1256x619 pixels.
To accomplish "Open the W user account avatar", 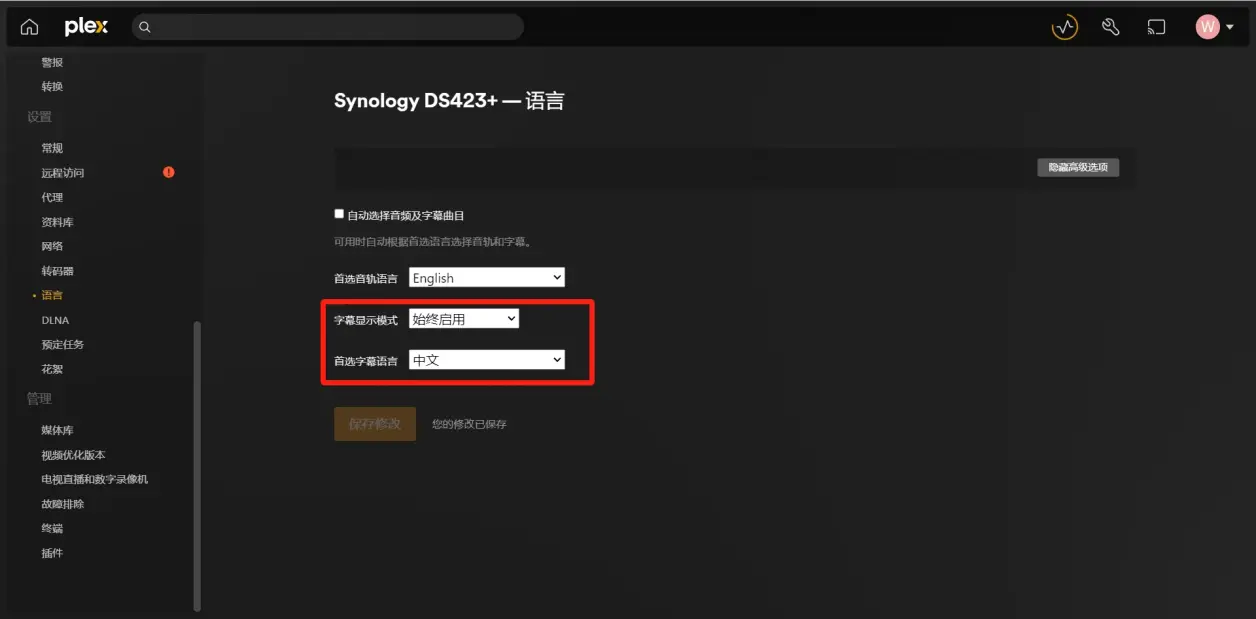I will pyautogui.click(x=1207, y=27).
